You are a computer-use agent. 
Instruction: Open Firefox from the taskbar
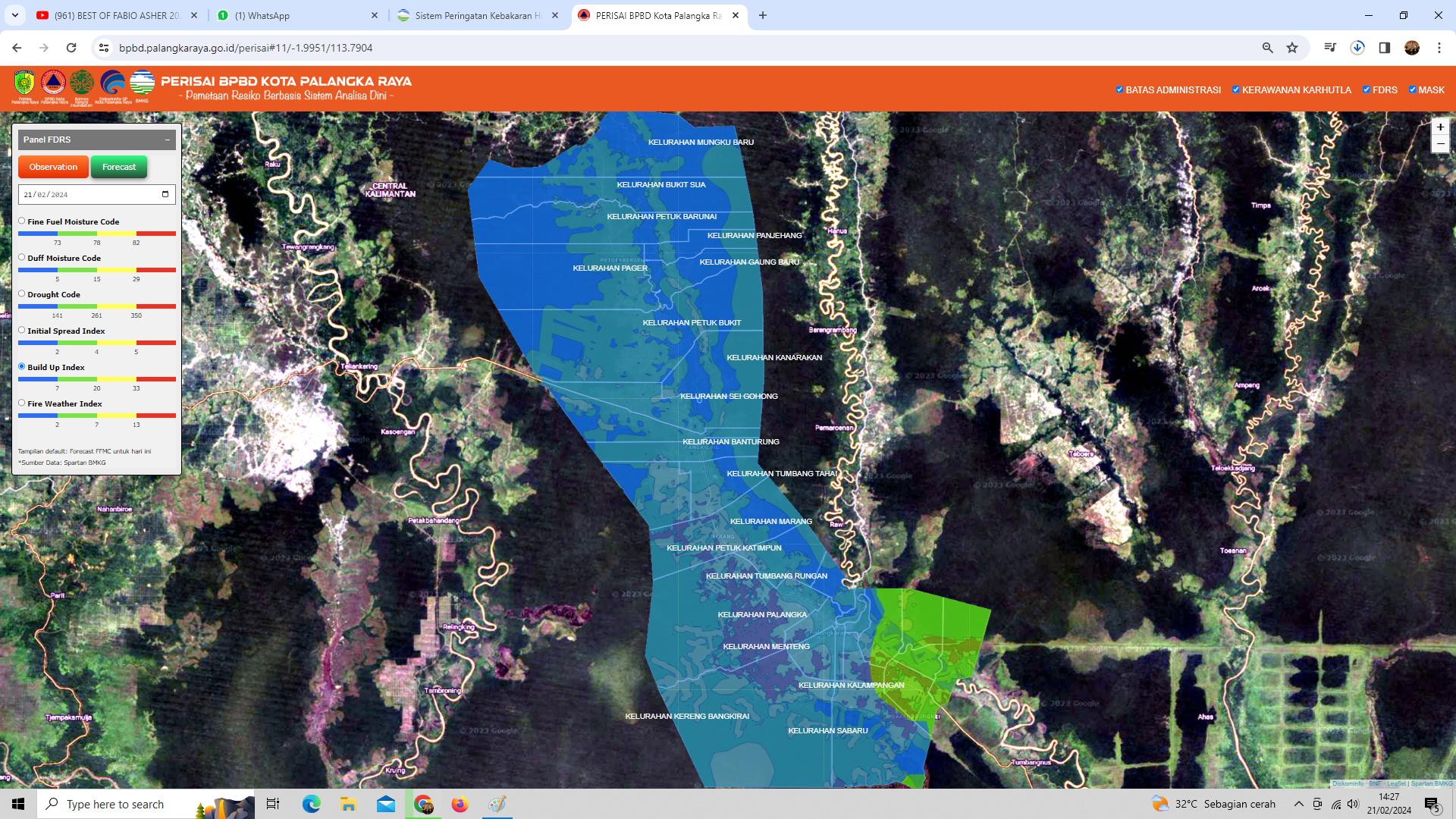coord(460,804)
